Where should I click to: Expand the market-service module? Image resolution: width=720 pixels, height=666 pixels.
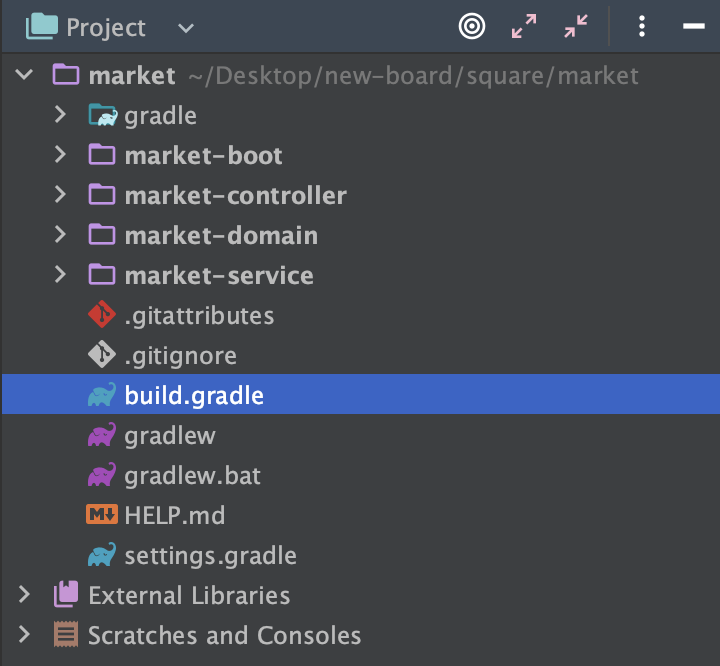[60, 274]
